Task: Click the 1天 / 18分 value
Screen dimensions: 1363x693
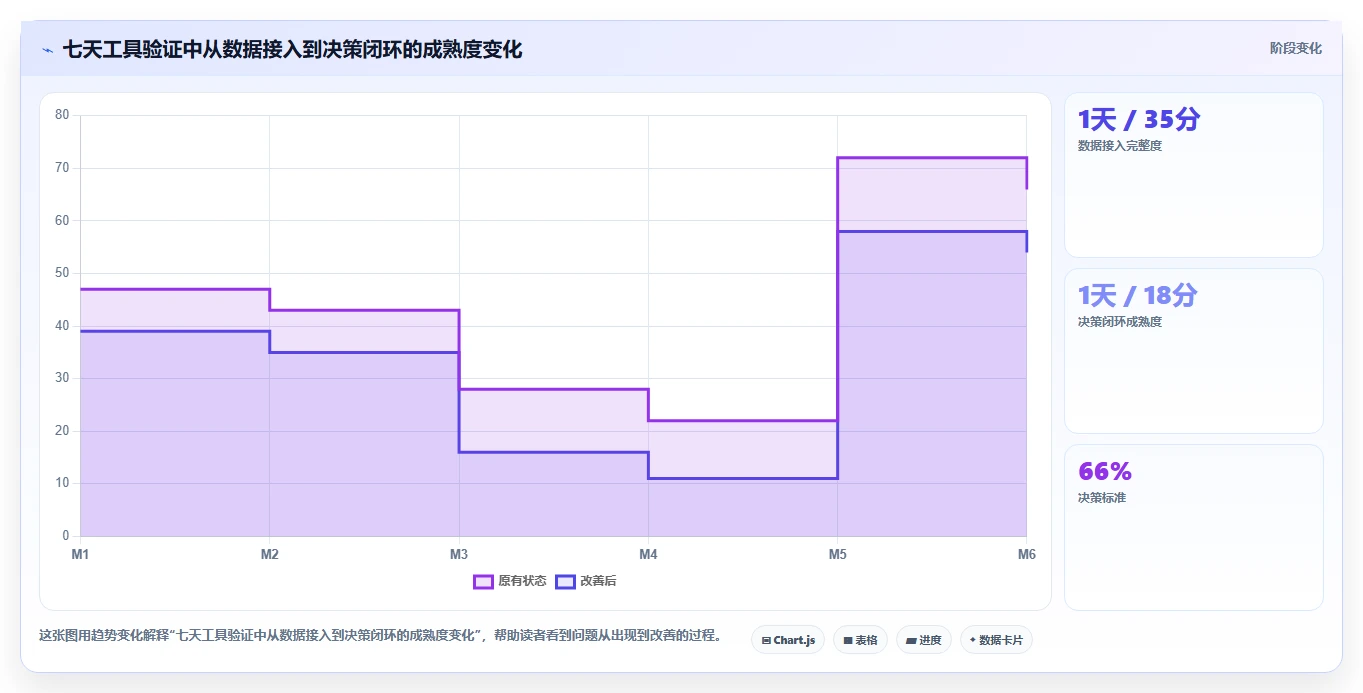Action: [x=1137, y=295]
